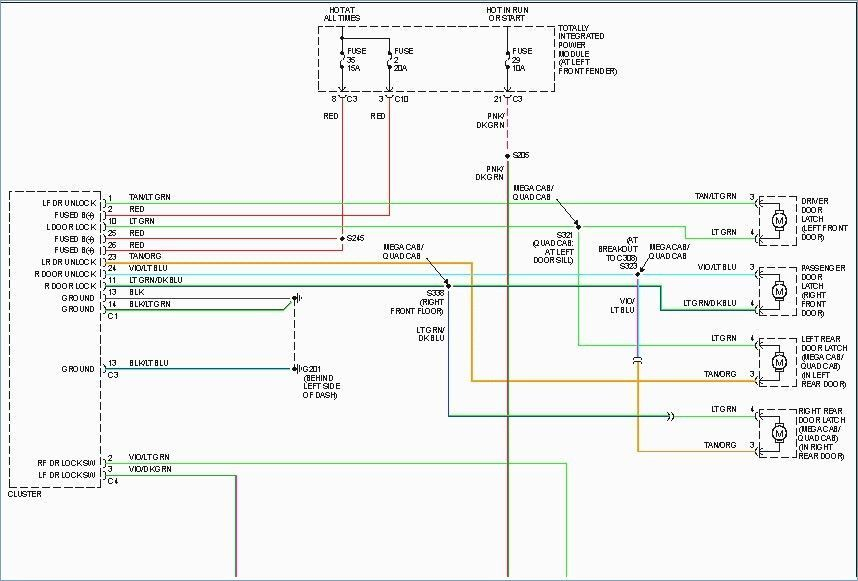Click 'TAN/ORG' label near Right Rear Door Latch
The height and width of the screenshot is (581, 858).
pos(720,445)
